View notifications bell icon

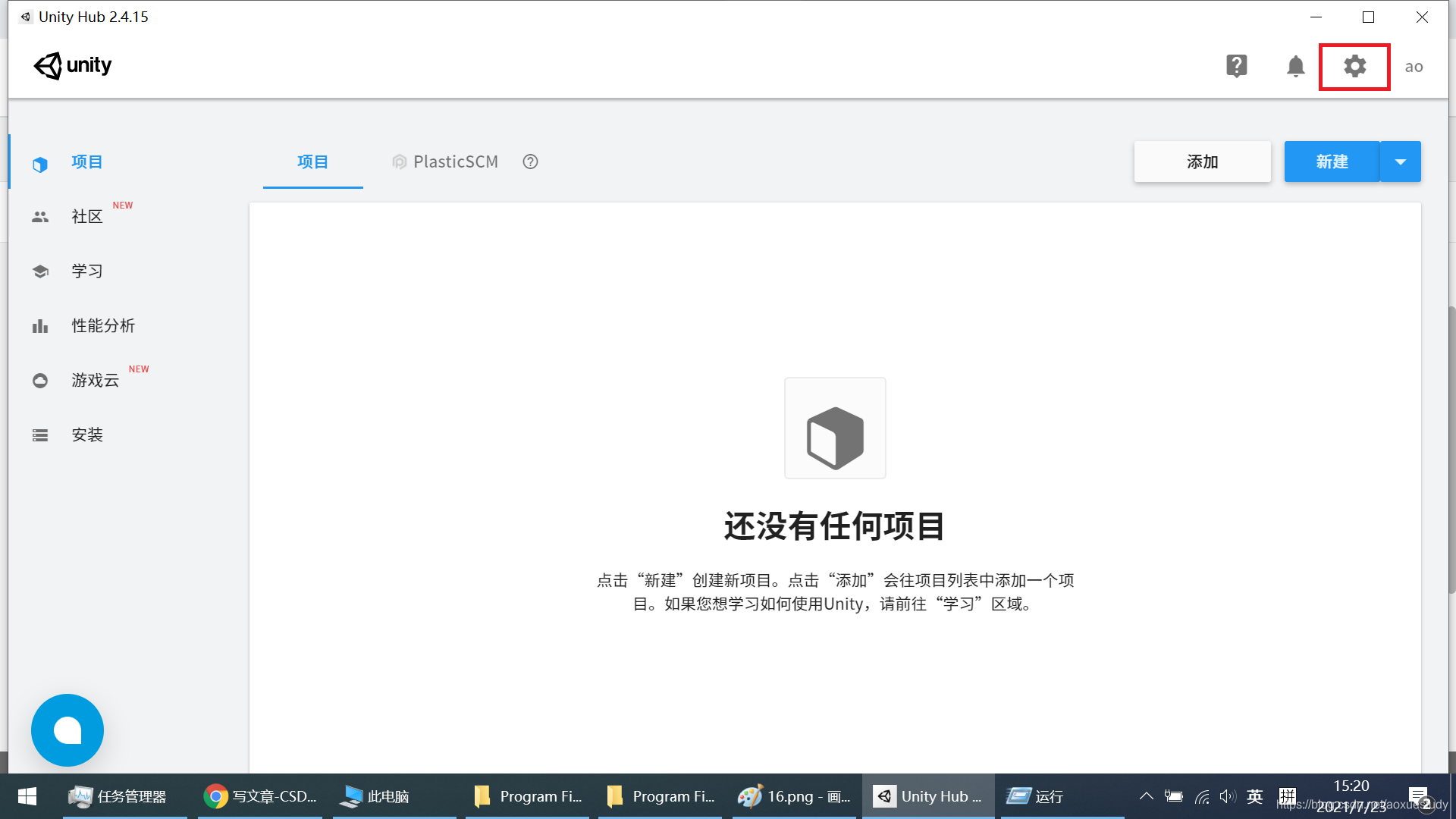click(1297, 65)
